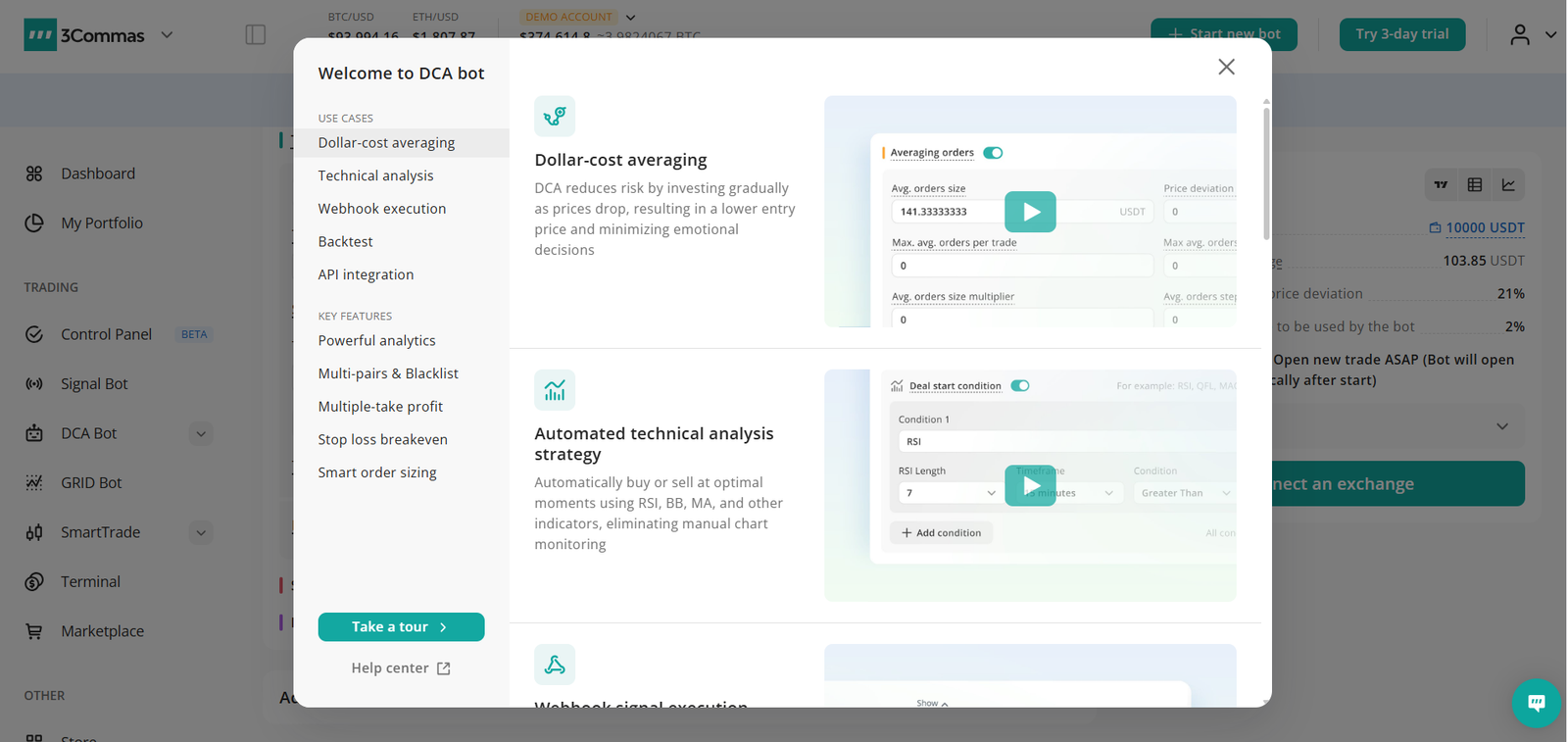Image resolution: width=1568 pixels, height=742 pixels.
Task: Click the Avg. orders size input field
Action: point(946,212)
